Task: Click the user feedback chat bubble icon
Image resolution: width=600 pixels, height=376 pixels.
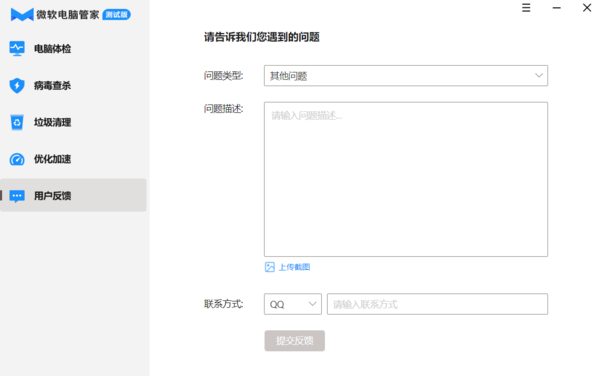Action: pyautogui.click(x=17, y=196)
